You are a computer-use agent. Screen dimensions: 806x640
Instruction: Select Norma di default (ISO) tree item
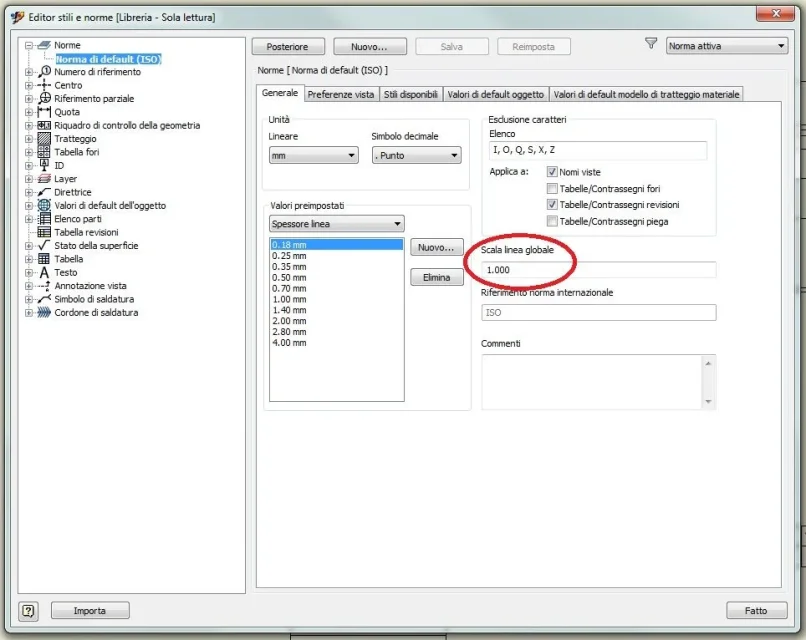click(108, 59)
